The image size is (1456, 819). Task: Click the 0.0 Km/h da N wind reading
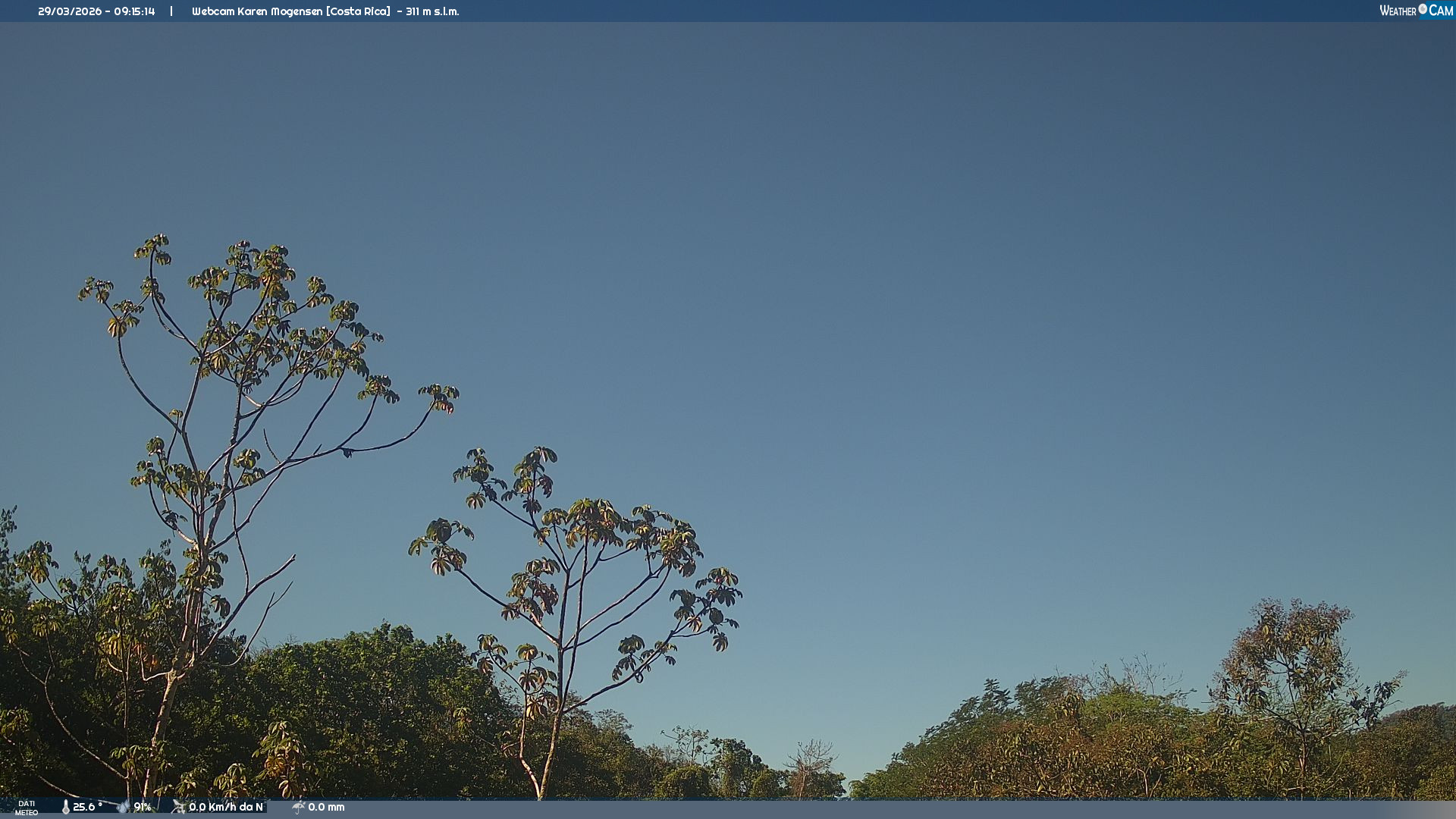tap(226, 807)
